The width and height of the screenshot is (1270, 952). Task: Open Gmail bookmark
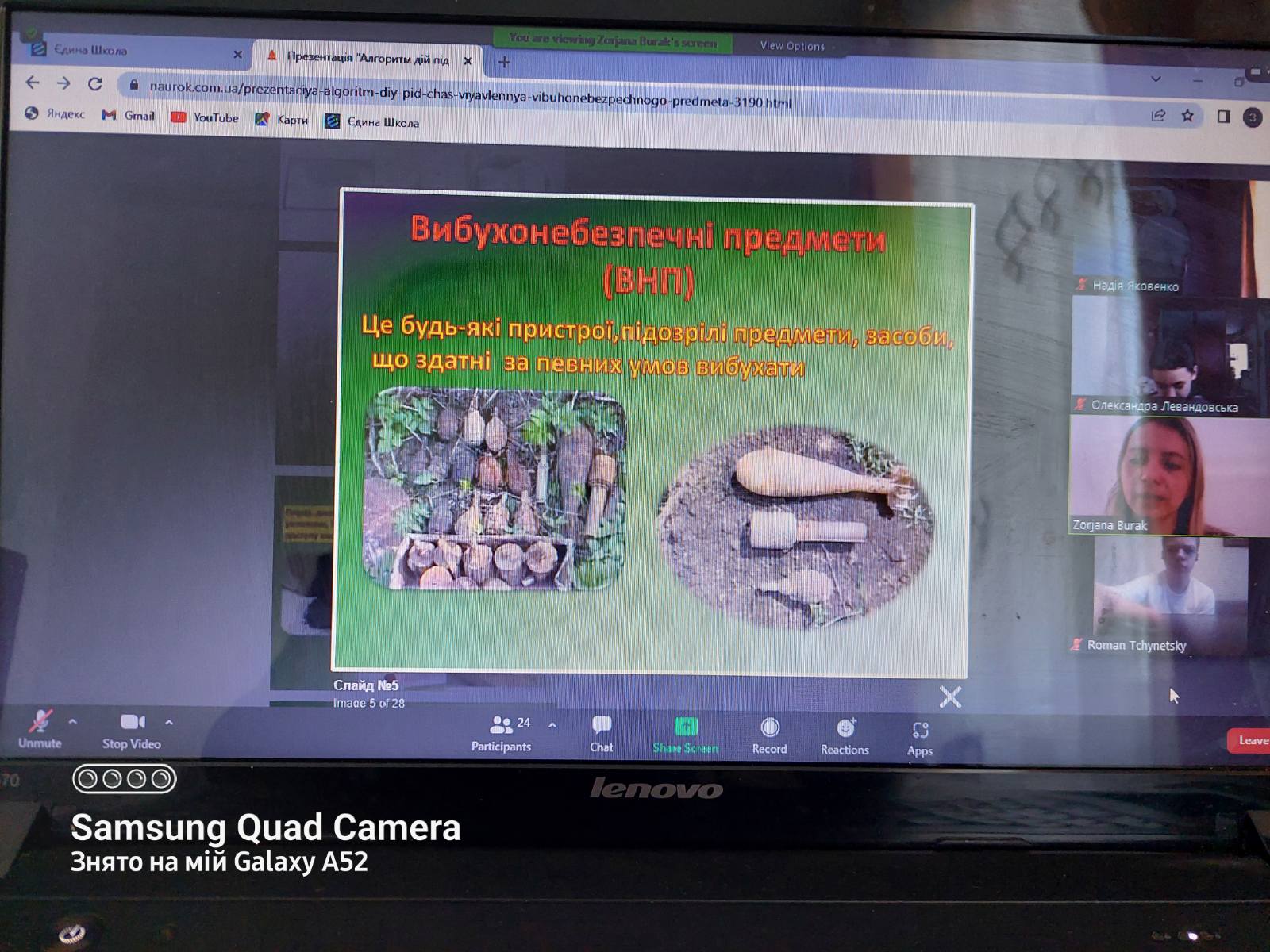(x=129, y=116)
